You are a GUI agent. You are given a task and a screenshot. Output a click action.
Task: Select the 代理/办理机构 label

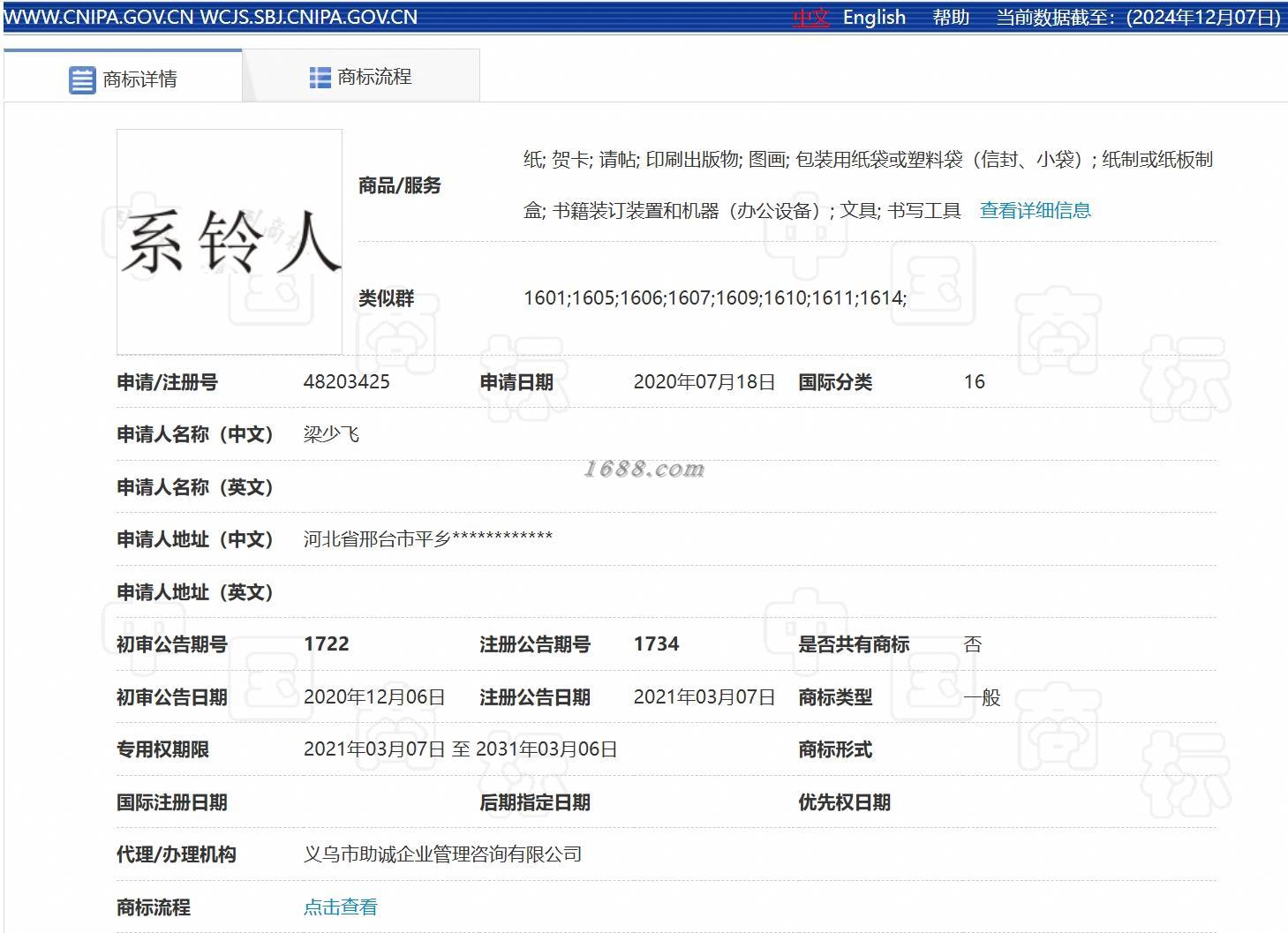pos(177,854)
